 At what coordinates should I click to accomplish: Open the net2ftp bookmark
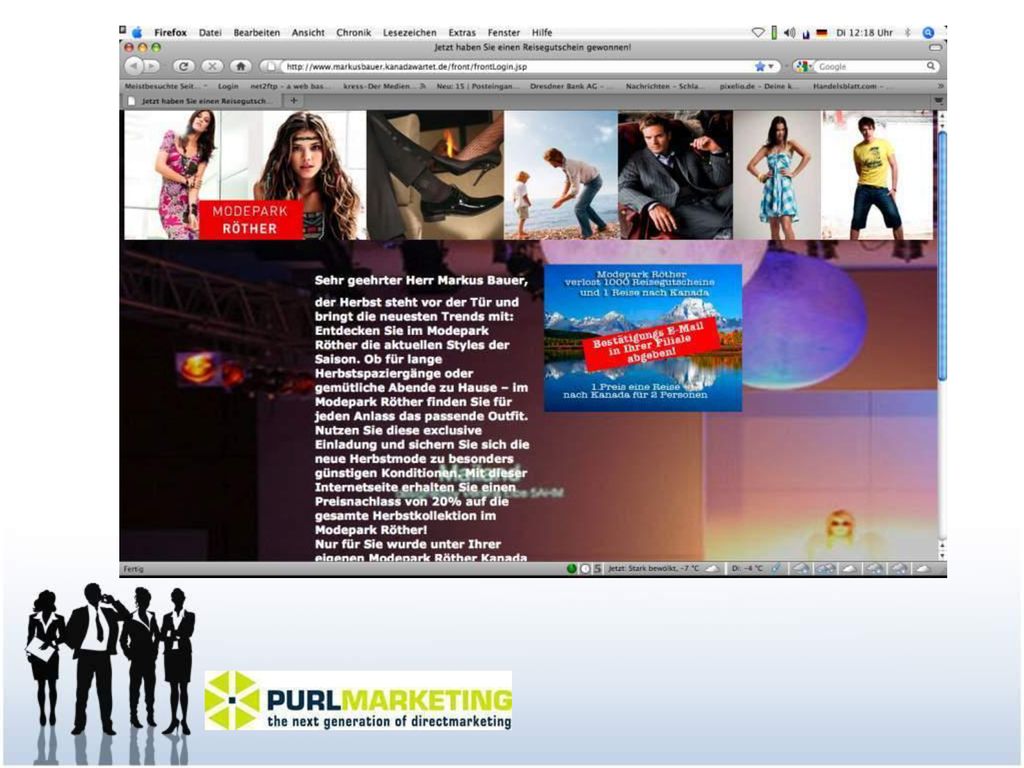point(291,86)
